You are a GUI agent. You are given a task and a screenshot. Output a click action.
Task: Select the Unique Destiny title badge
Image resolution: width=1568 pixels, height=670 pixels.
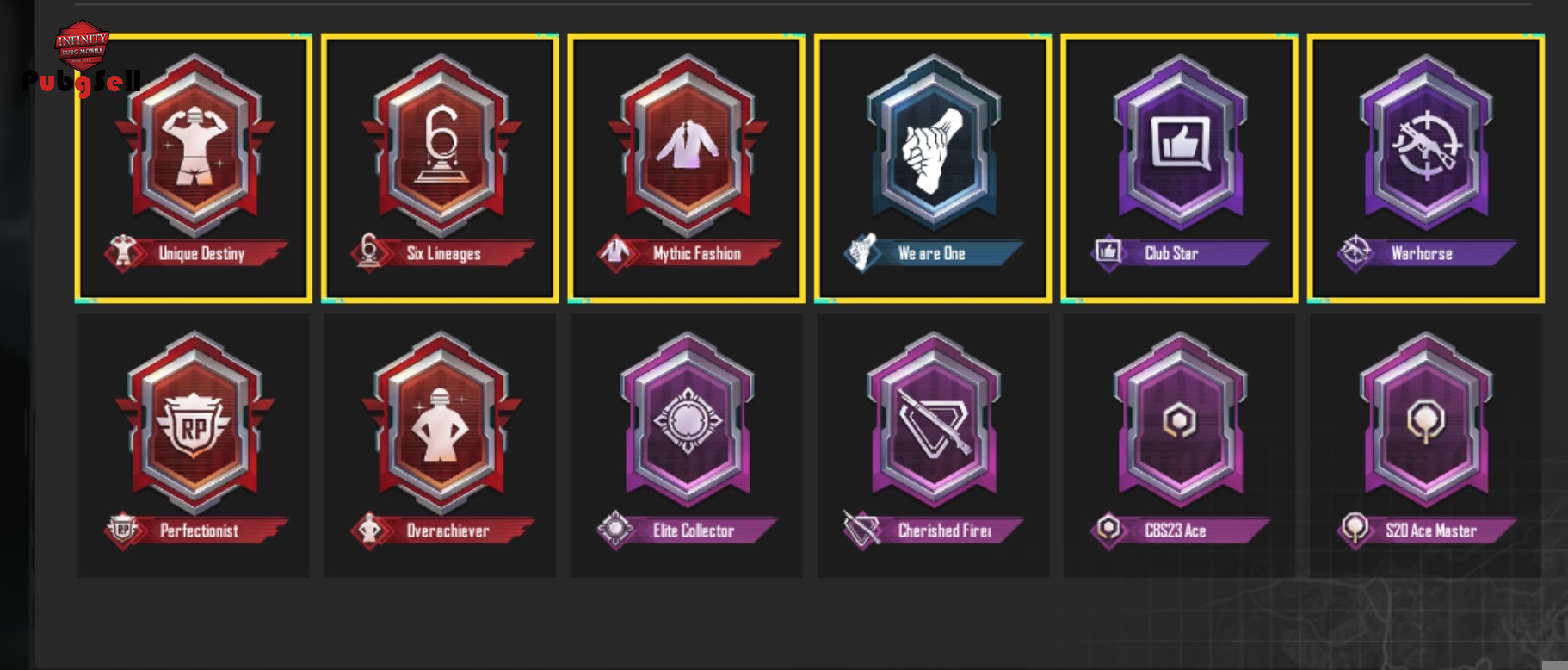pyautogui.click(x=194, y=169)
